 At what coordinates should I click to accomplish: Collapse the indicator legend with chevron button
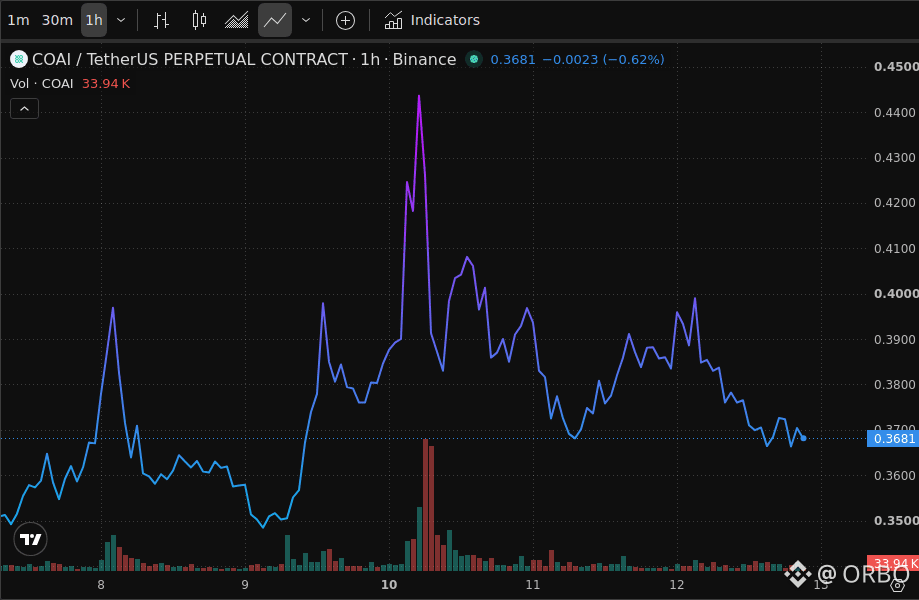pos(25,109)
